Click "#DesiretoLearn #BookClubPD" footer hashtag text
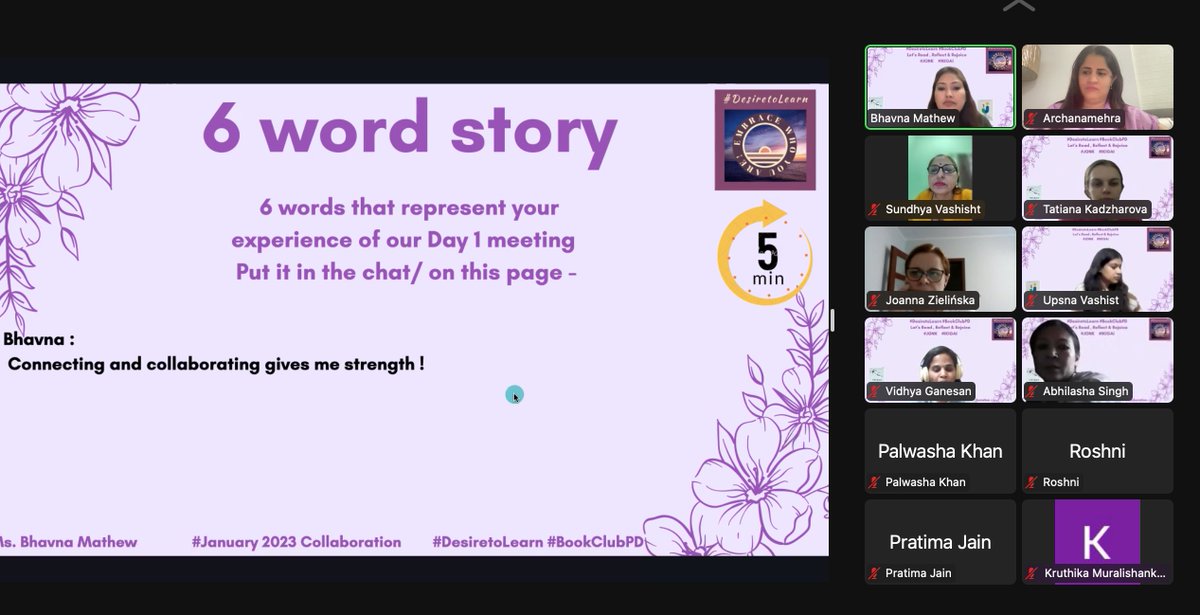1200x615 pixels. [538, 542]
